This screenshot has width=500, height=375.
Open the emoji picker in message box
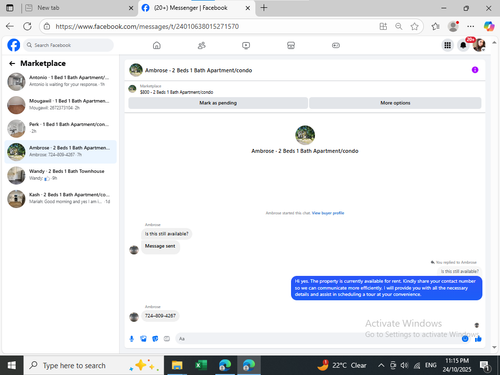(465, 339)
